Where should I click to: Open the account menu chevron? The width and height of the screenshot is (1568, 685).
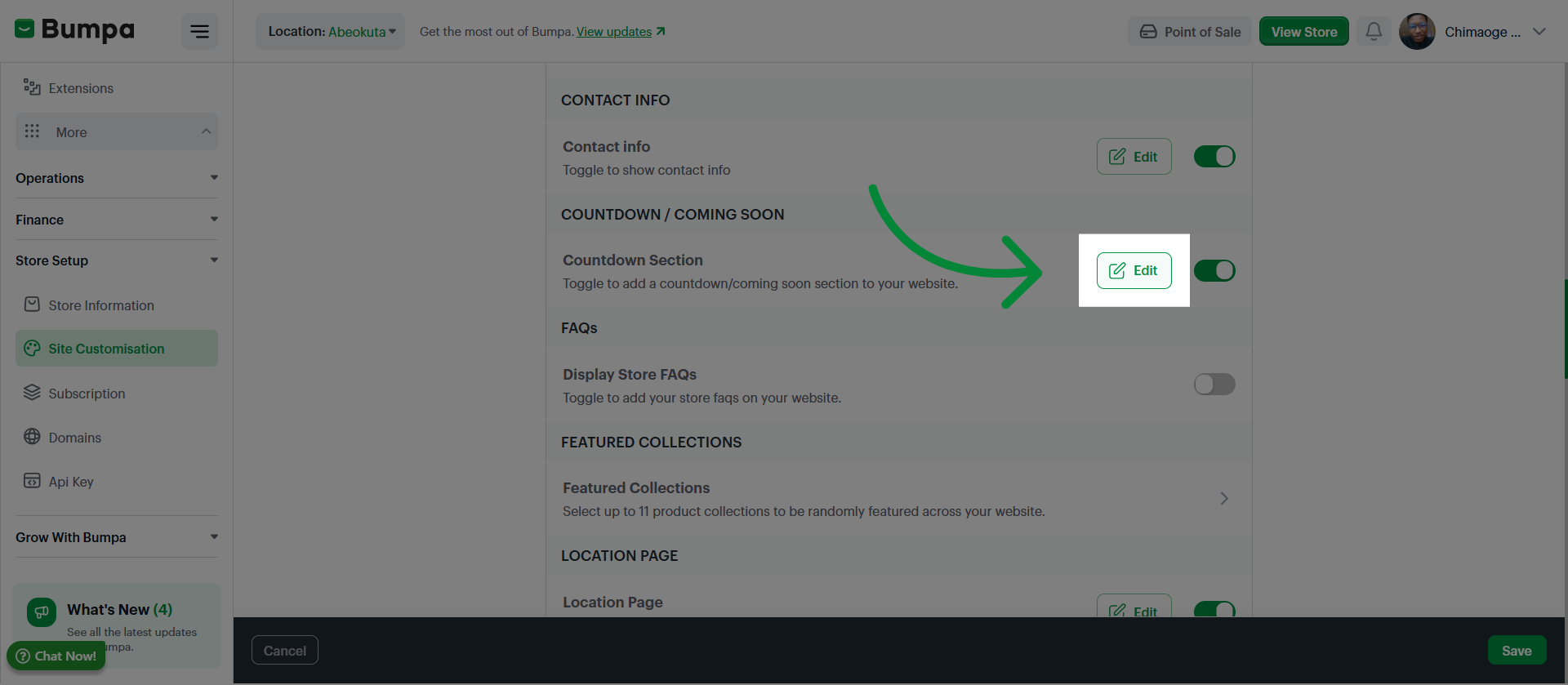(1539, 32)
